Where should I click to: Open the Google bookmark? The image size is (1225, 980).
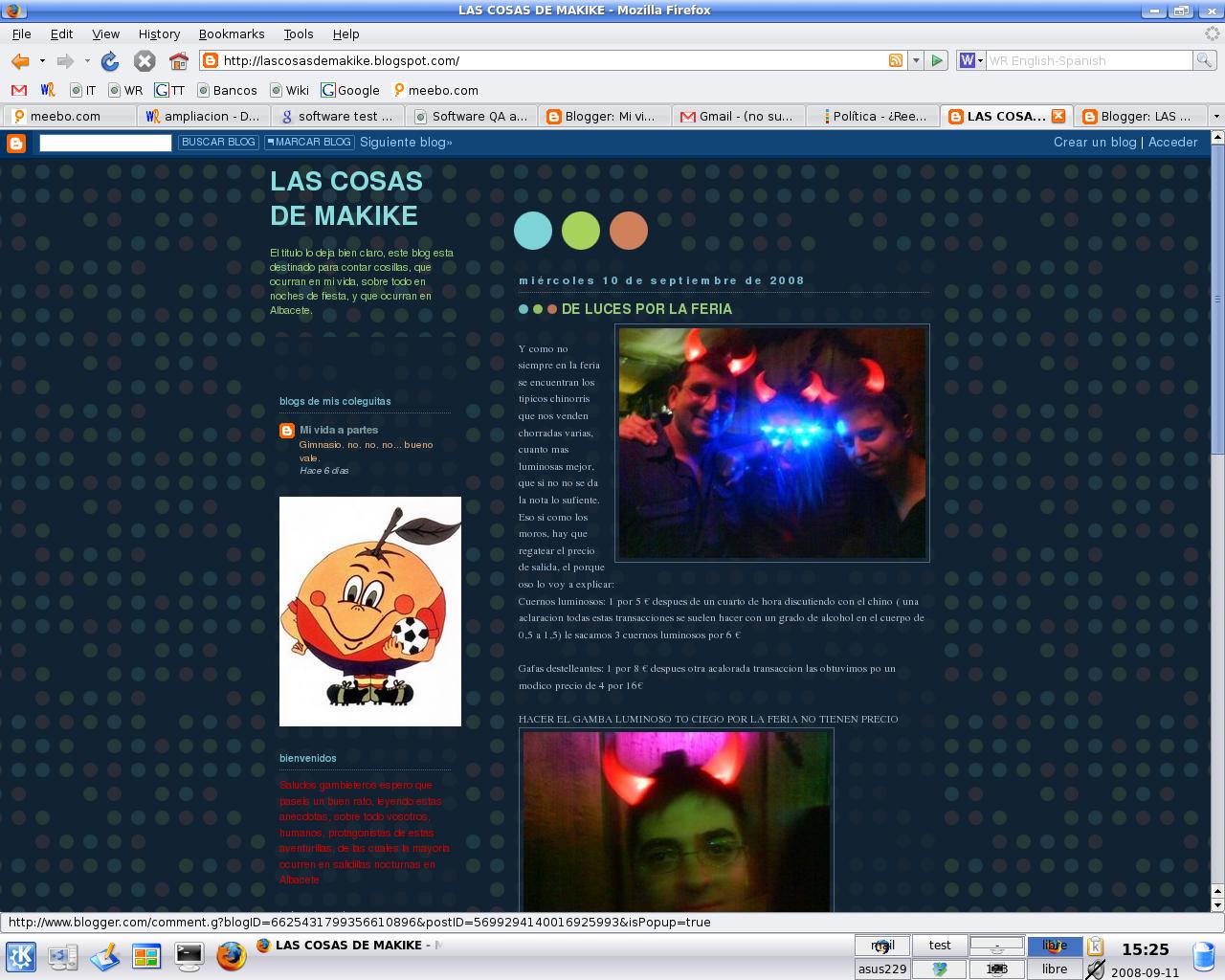tap(350, 90)
